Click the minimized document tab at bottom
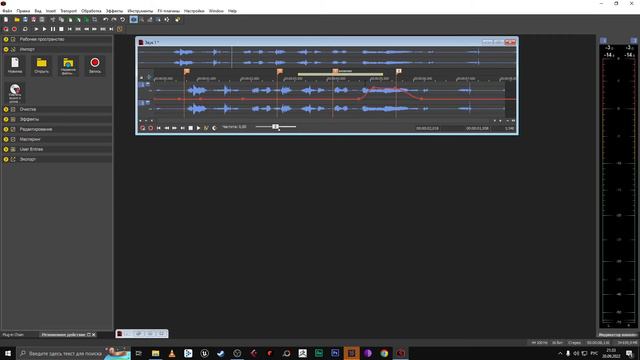This screenshot has height=360, width=640. coord(142,334)
